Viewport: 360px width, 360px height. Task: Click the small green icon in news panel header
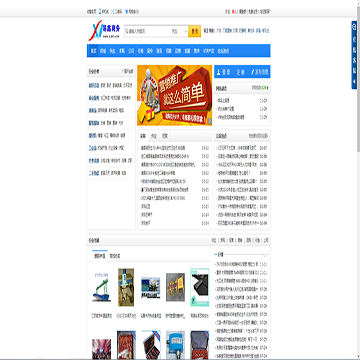click(x=268, y=88)
